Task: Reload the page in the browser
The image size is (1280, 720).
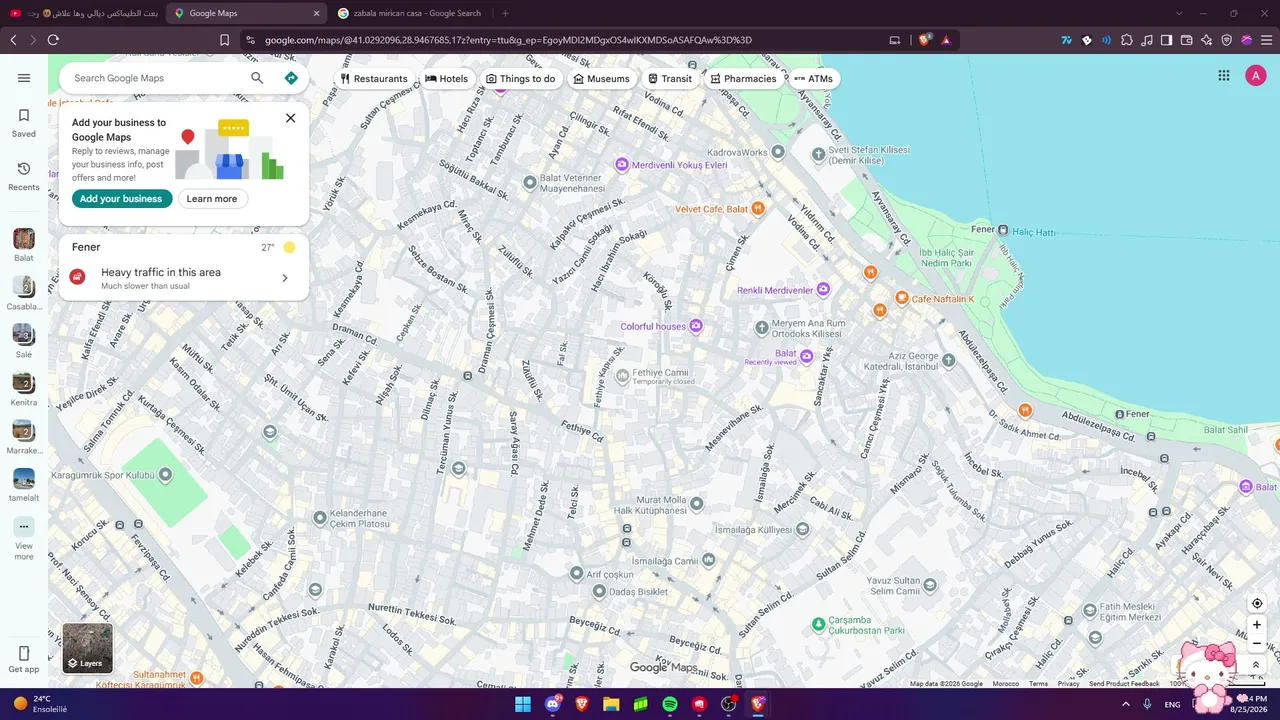Action: (x=53, y=40)
